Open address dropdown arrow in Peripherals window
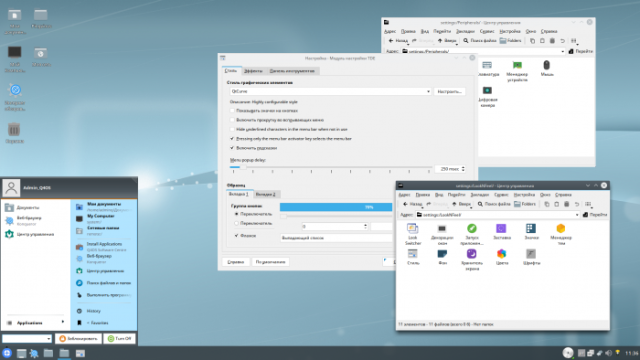 coord(562,51)
